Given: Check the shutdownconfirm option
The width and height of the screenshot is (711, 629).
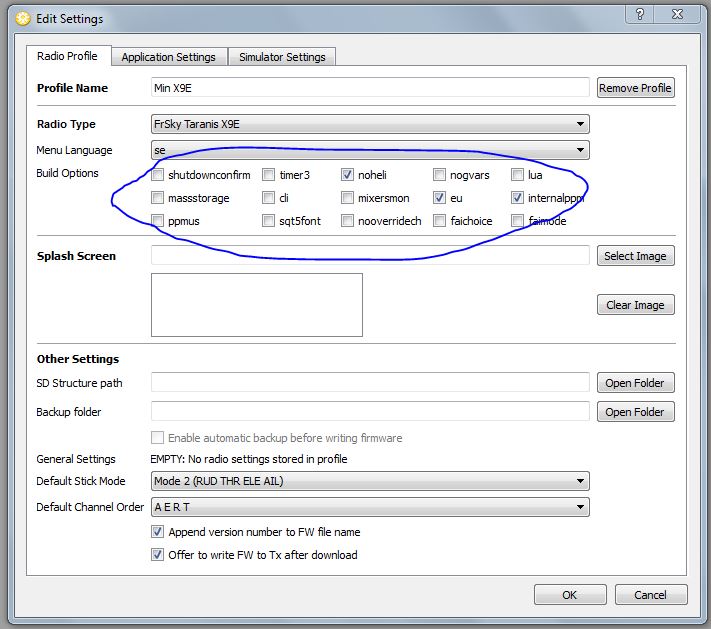Looking at the screenshot, I should tap(158, 175).
